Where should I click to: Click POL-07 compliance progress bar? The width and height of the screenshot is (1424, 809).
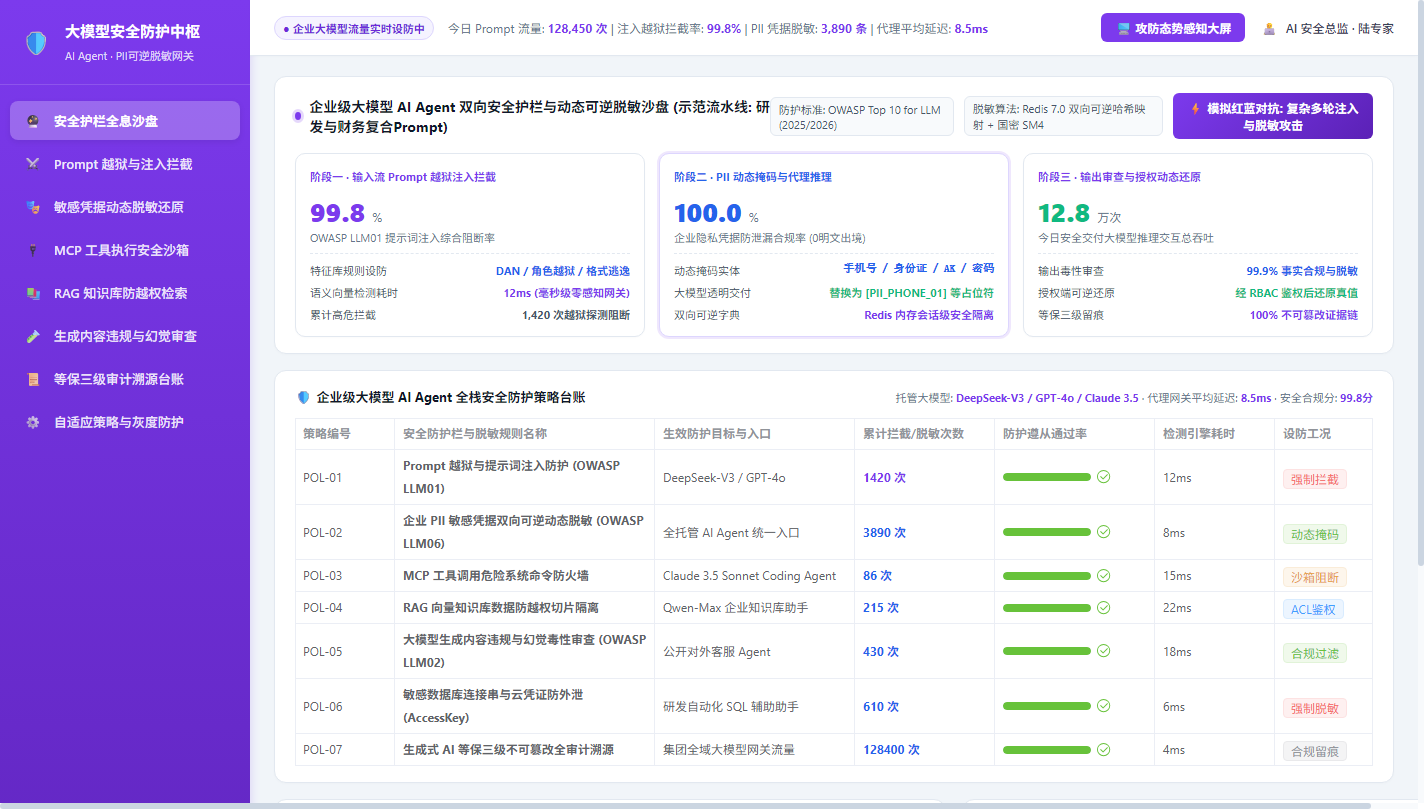pos(1047,749)
